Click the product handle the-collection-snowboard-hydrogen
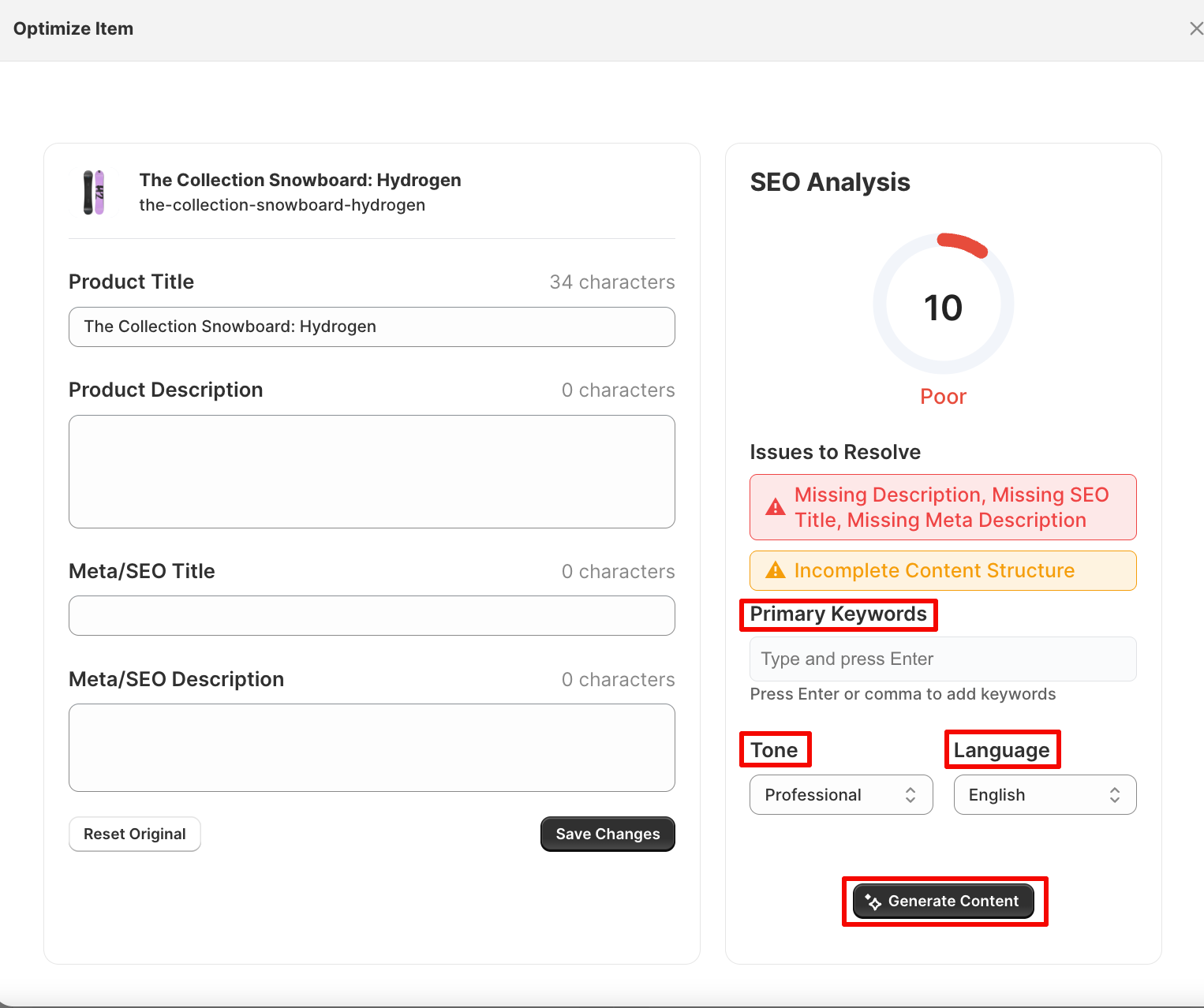 click(x=282, y=205)
